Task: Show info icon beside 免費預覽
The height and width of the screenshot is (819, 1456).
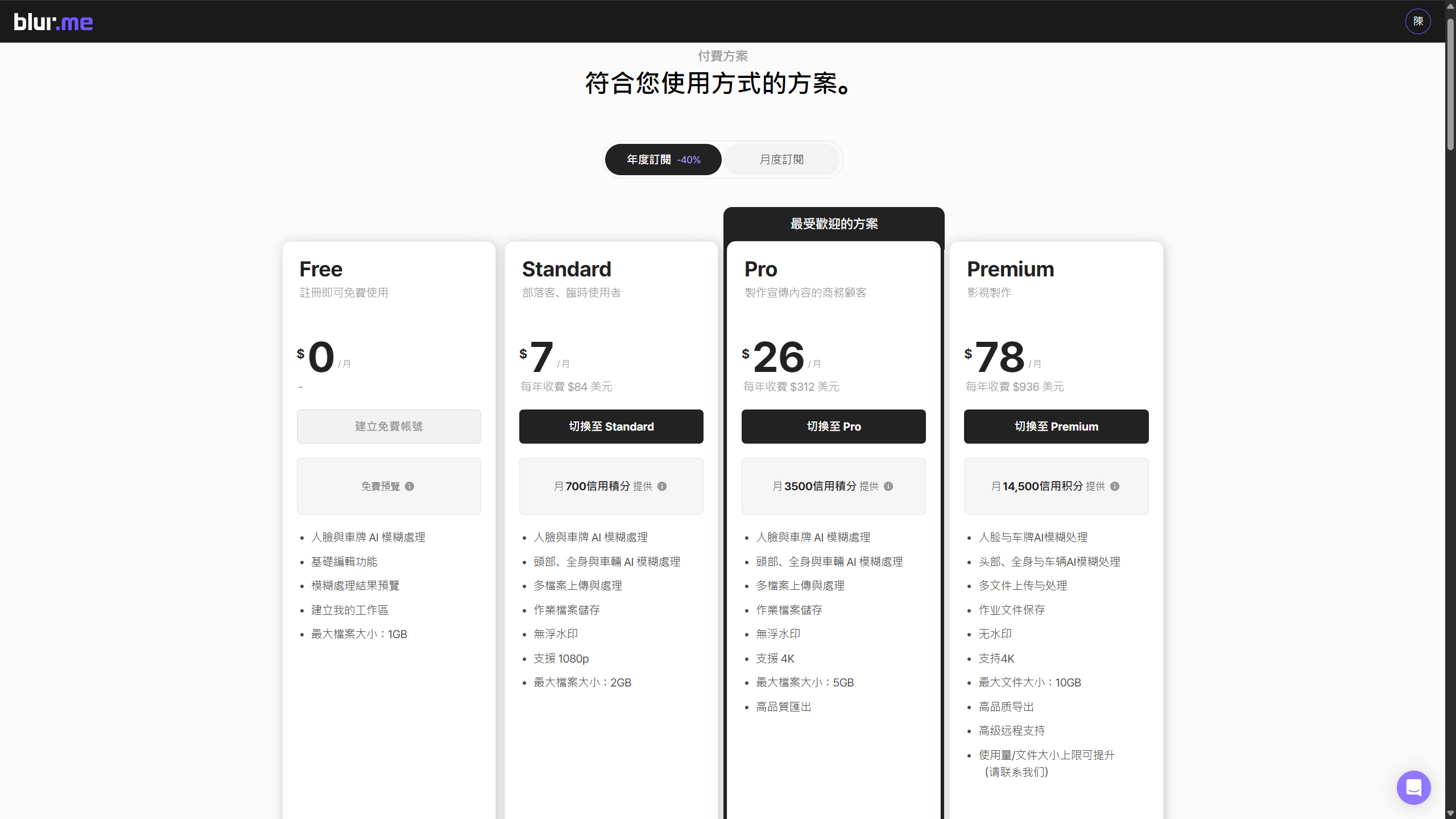Action: point(409,486)
